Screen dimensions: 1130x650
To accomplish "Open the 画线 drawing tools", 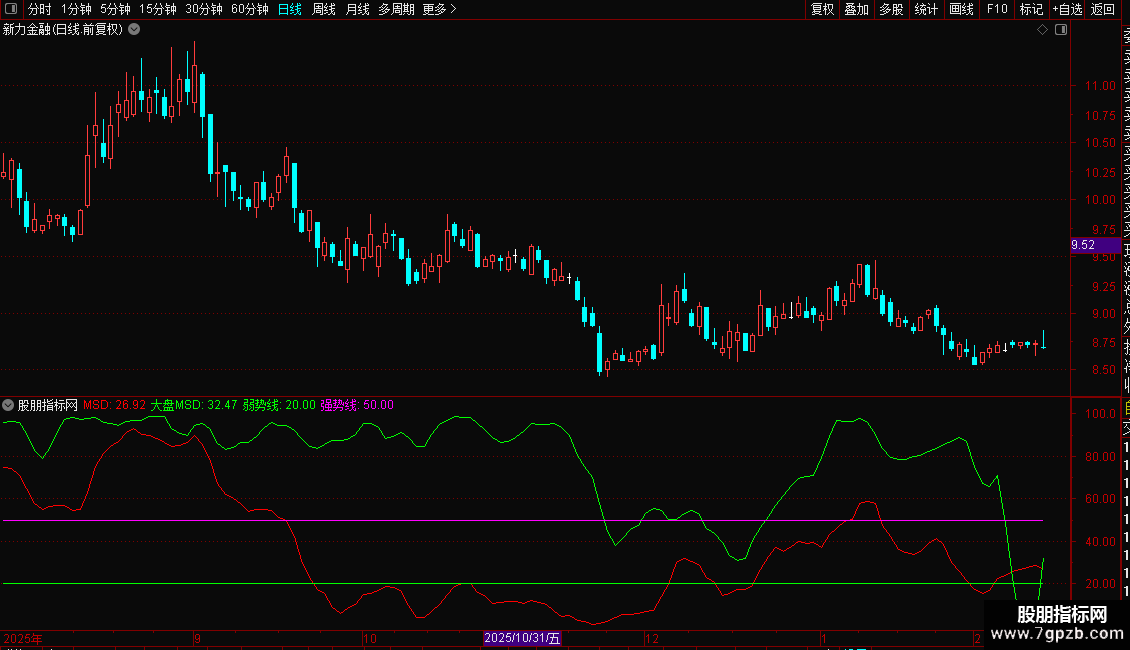I will 961,9.
